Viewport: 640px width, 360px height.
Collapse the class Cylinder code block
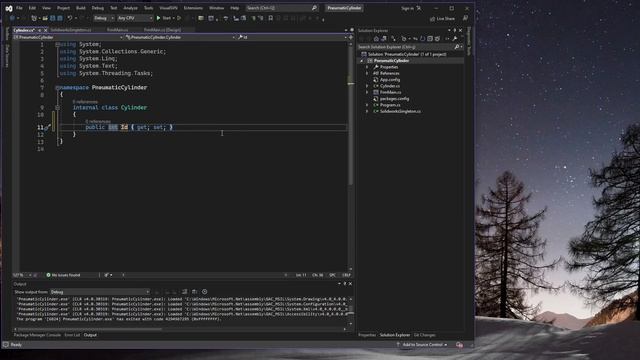(x=58, y=107)
